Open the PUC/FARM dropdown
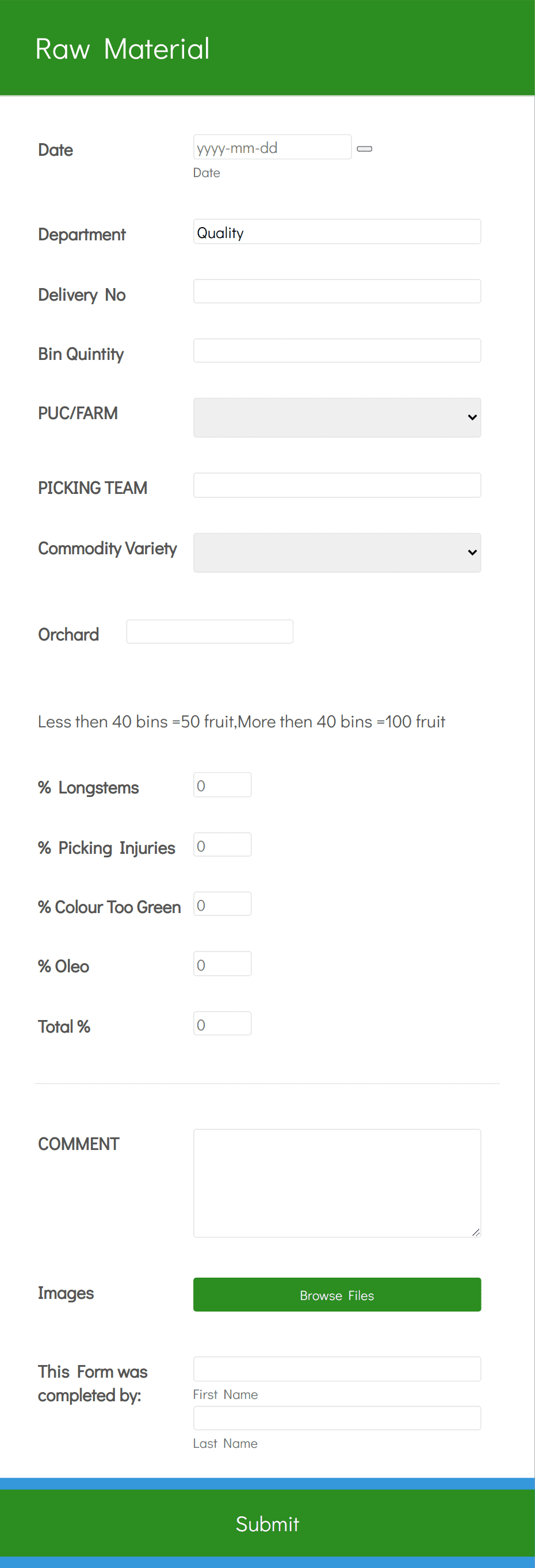This screenshot has width=535, height=1568. tap(337, 417)
